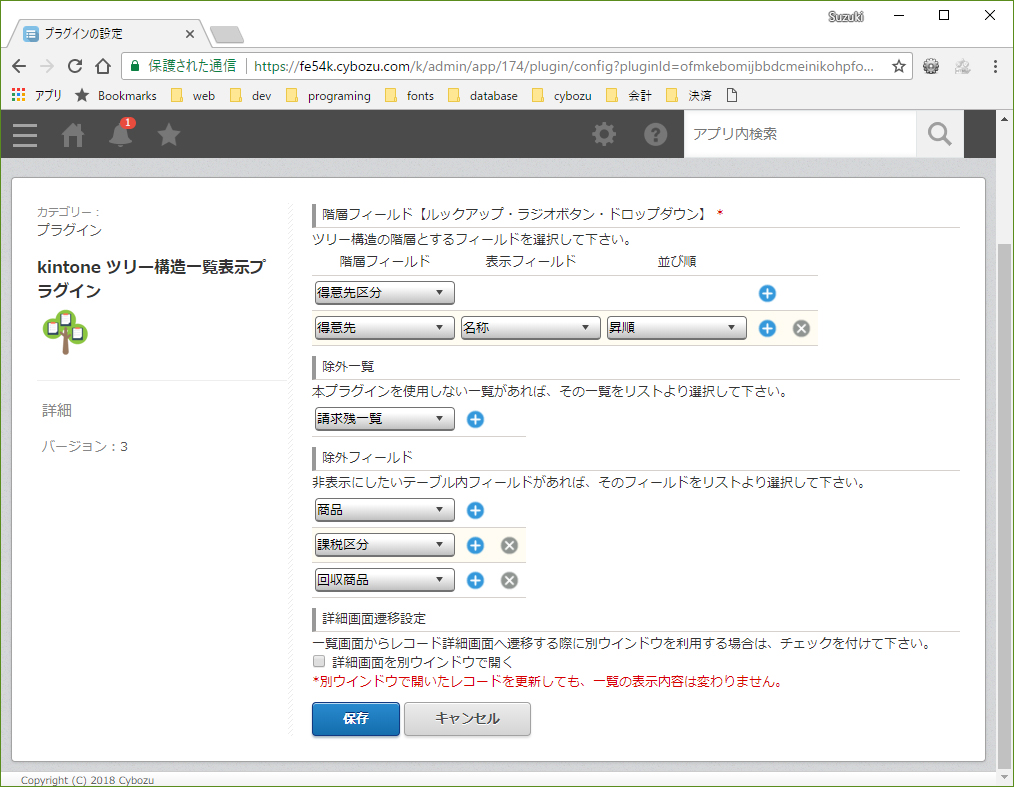Click the gear extension icon
1014x787 pixels.
pos(931,66)
